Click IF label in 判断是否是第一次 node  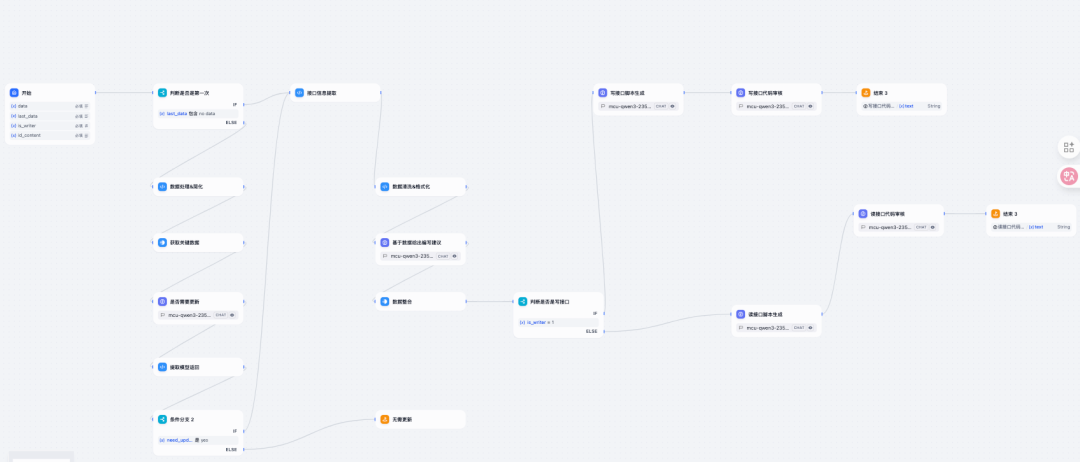coord(235,105)
